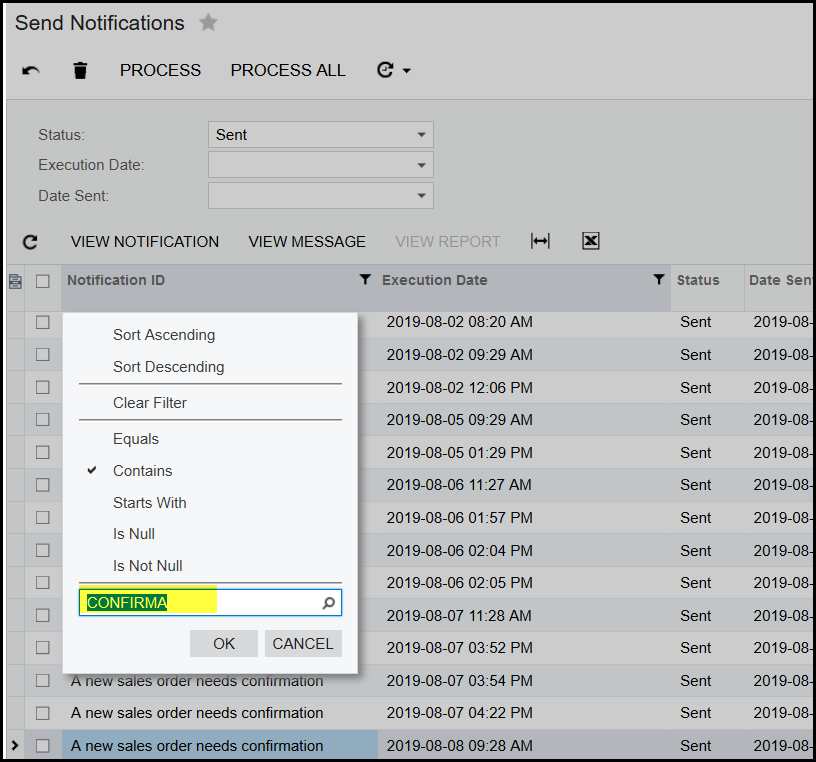
Task: Open the Status dropdown showing Sent
Action: (320, 135)
